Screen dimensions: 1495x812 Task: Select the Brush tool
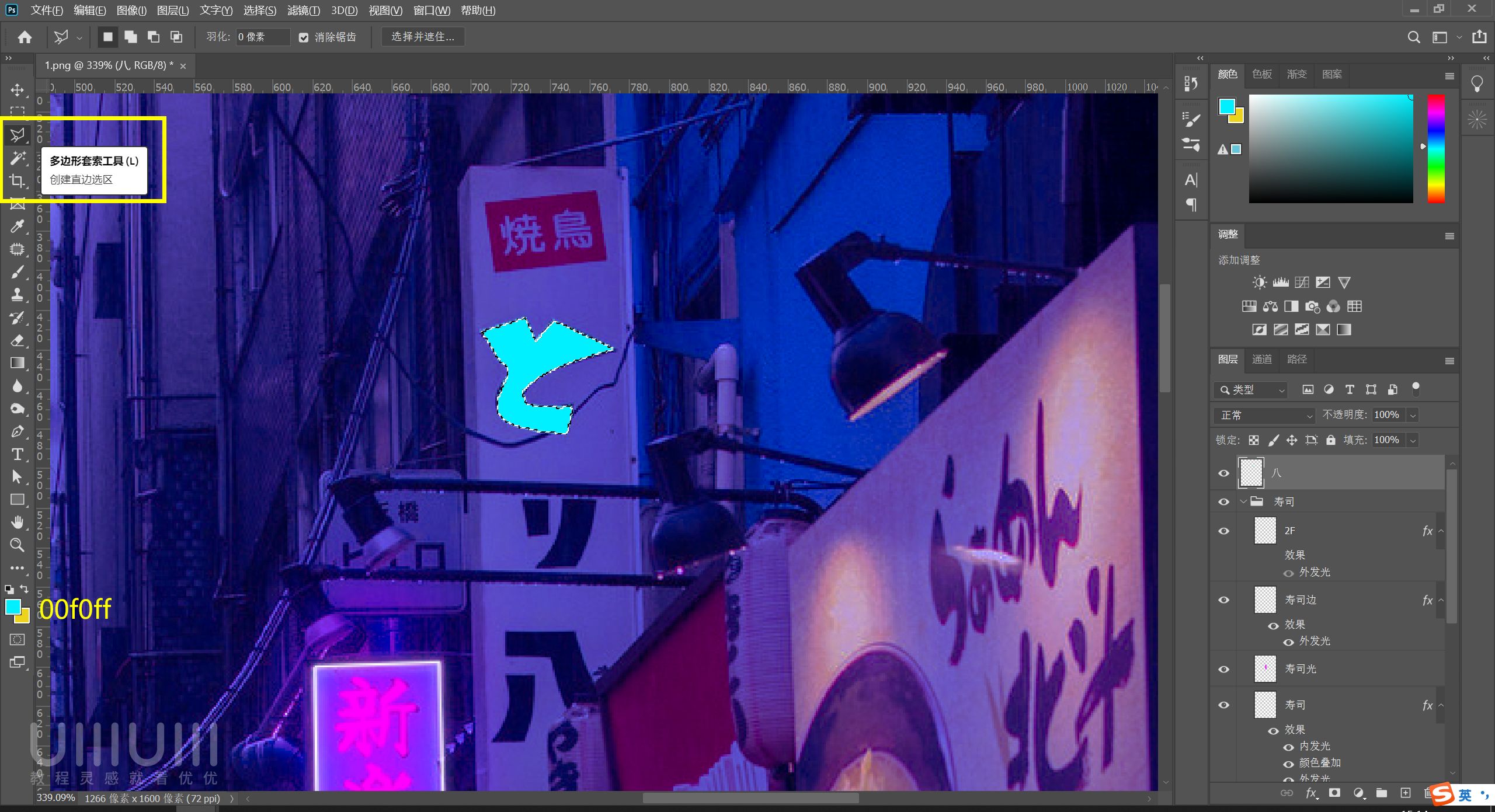(x=18, y=272)
